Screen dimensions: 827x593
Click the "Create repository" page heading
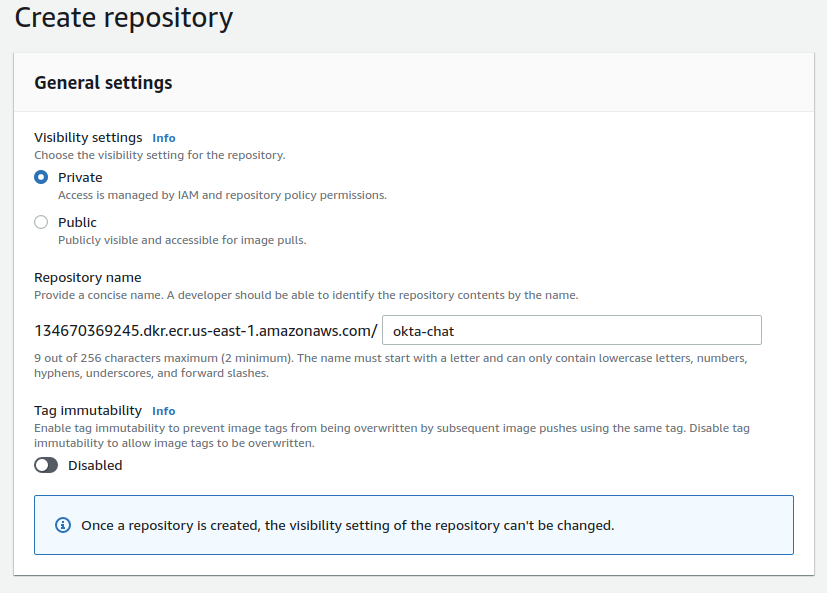(x=124, y=17)
